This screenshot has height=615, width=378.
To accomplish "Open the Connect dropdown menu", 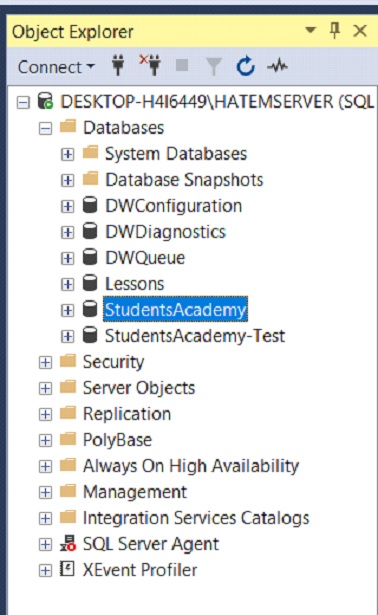I will tap(56, 67).
